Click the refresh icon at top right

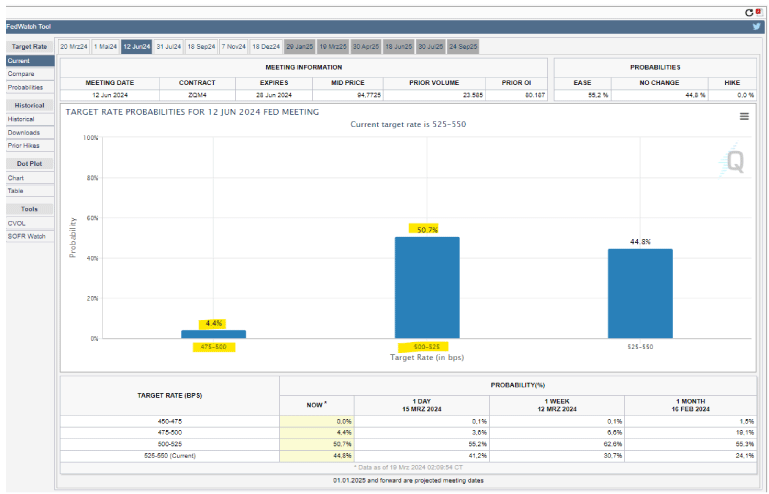pyautogui.click(x=747, y=11)
